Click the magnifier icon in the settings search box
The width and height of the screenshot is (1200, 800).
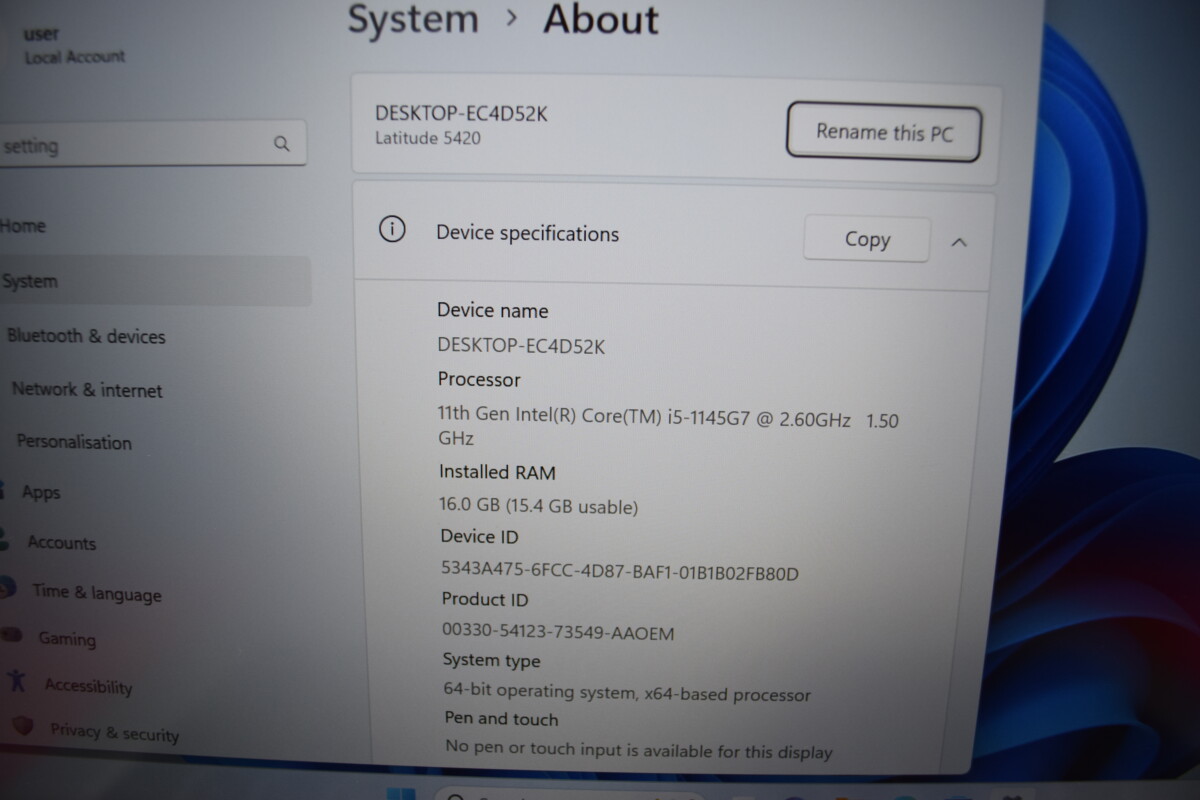pos(282,144)
